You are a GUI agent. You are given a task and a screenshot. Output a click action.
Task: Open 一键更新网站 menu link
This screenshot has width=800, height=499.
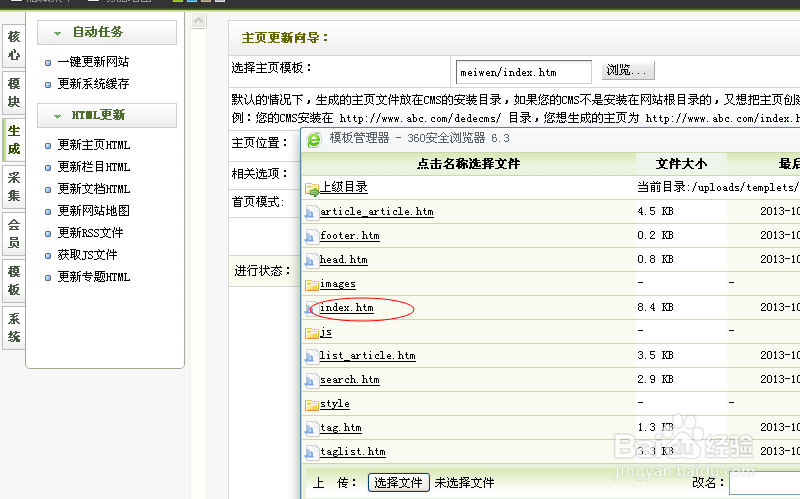pos(93,62)
